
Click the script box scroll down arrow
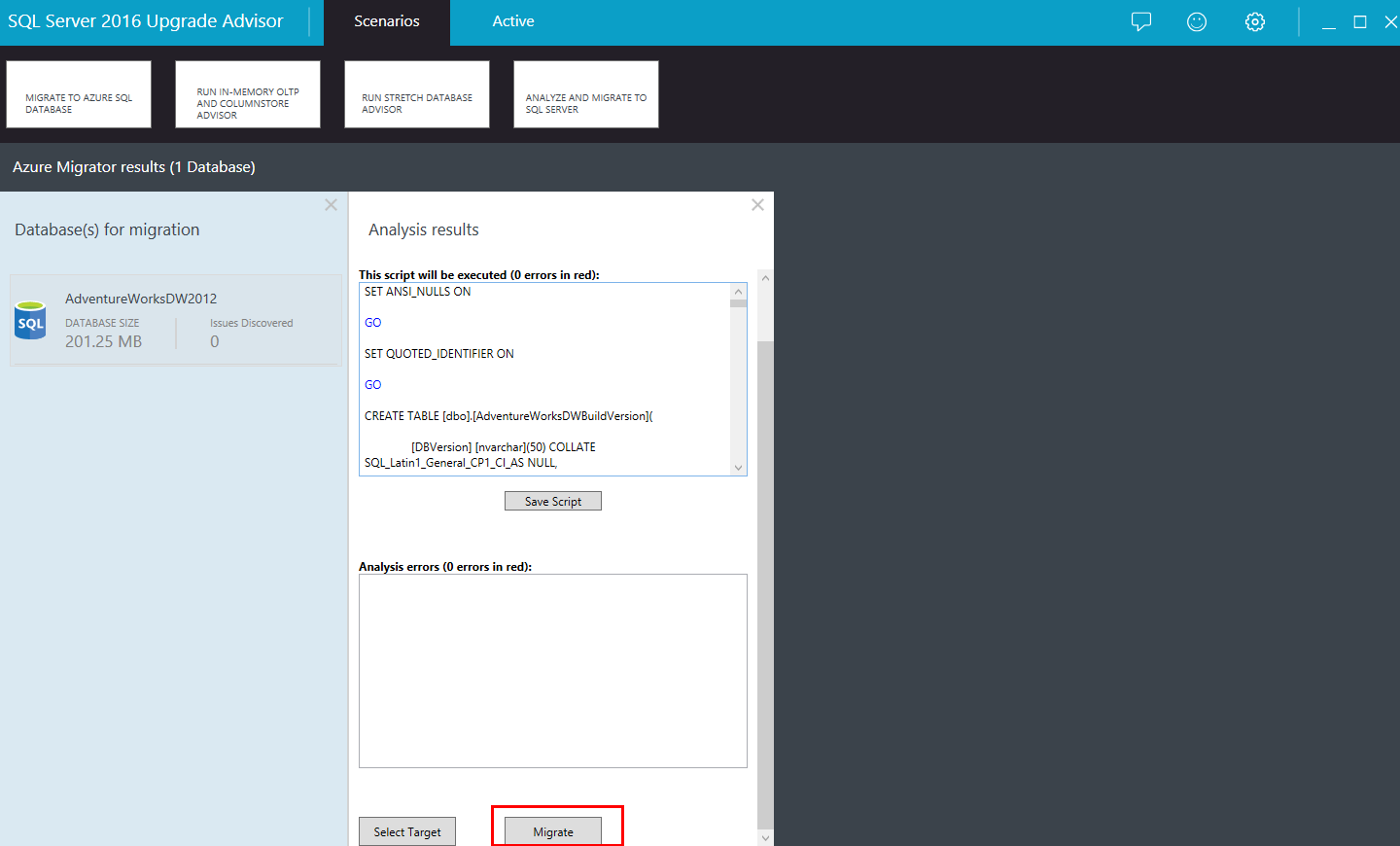click(739, 468)
